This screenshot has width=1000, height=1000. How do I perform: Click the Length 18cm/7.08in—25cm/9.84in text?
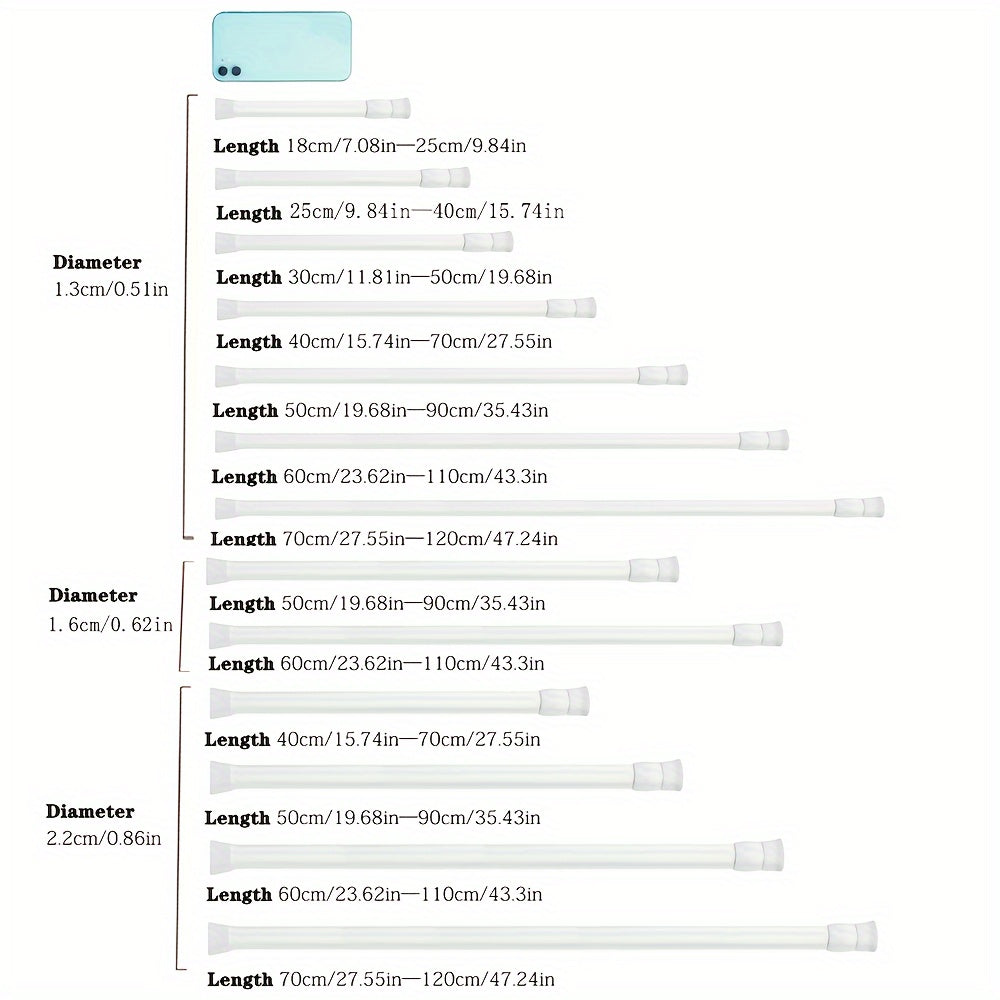point(370,146)
